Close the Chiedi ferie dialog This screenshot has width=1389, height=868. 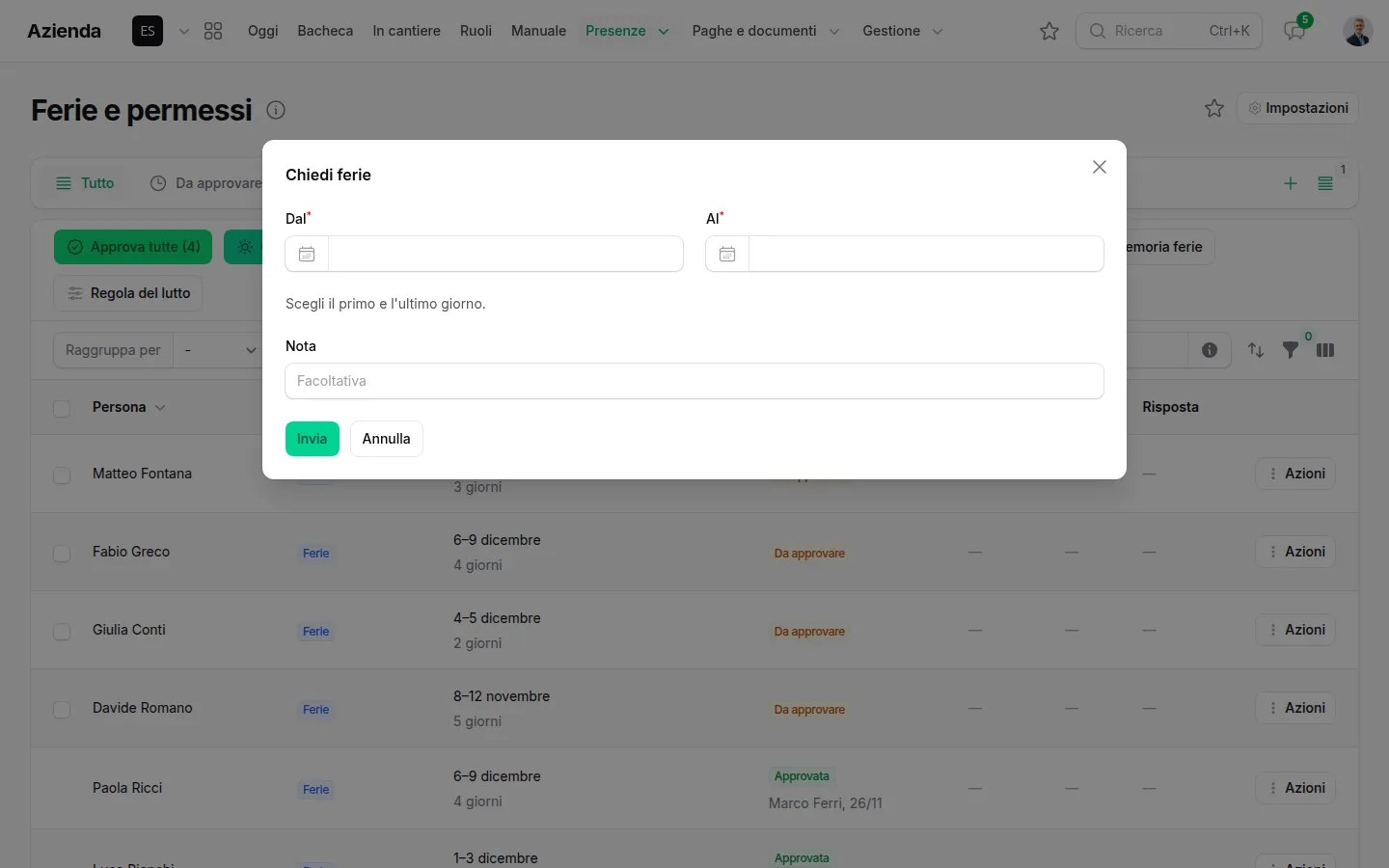[x=1100, y=167]
